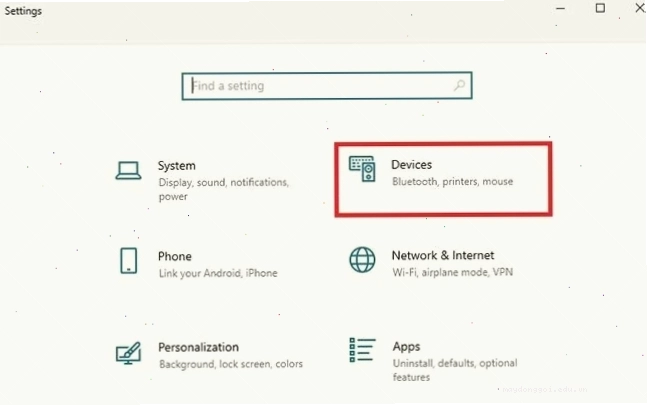The image size is (647, 406).
Task: Focus the Find a setting search box
Action: click(327, 86)
